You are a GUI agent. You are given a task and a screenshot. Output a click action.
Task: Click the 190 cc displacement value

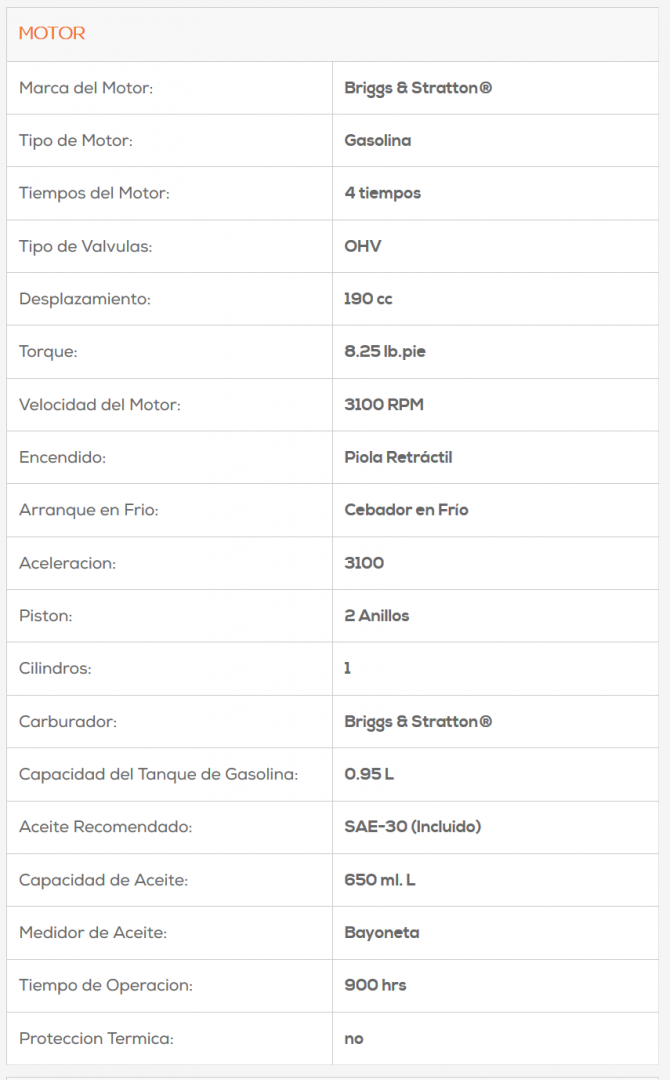pos(368,299)
